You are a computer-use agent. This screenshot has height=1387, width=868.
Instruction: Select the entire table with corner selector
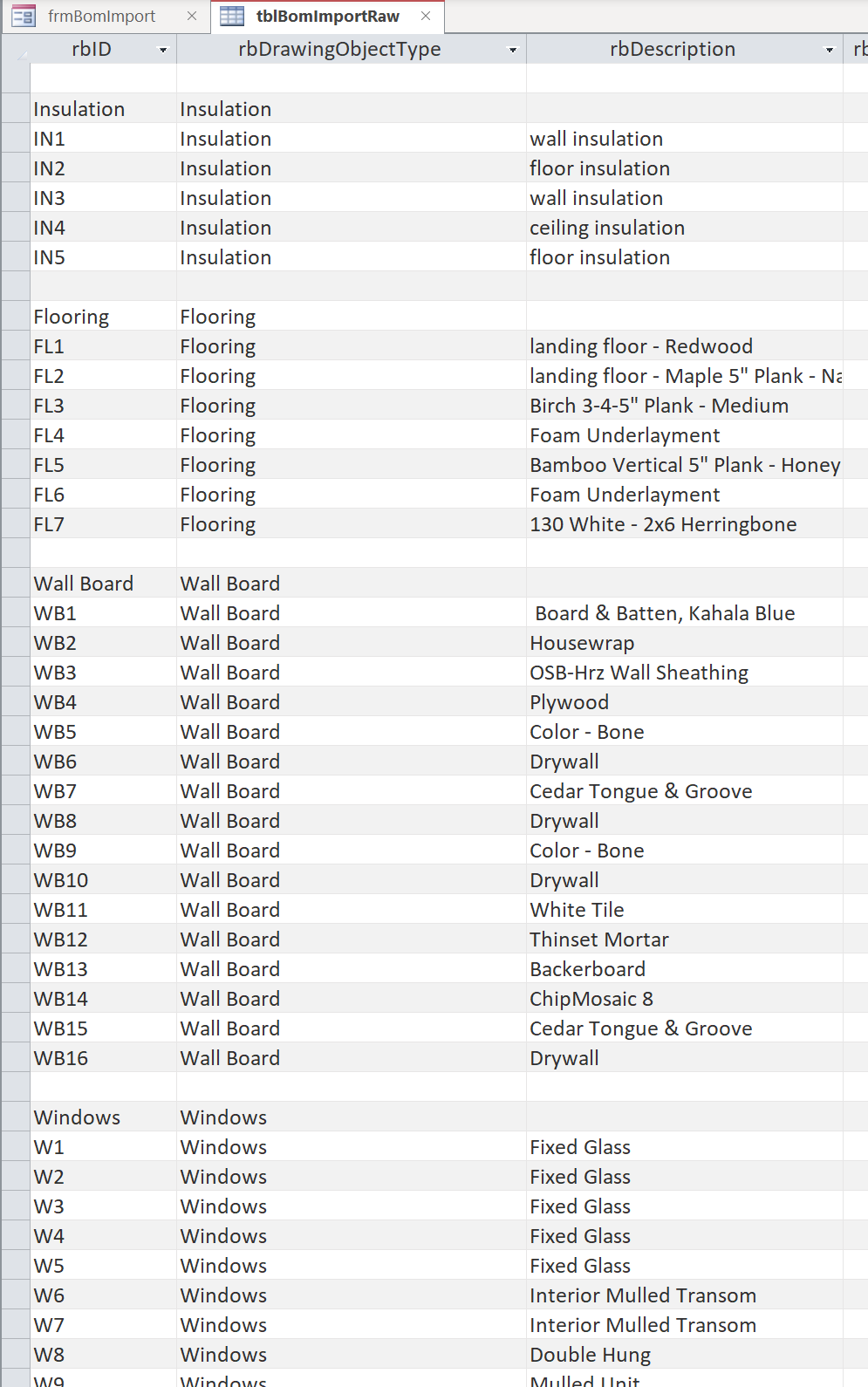(x=16, y=50)
